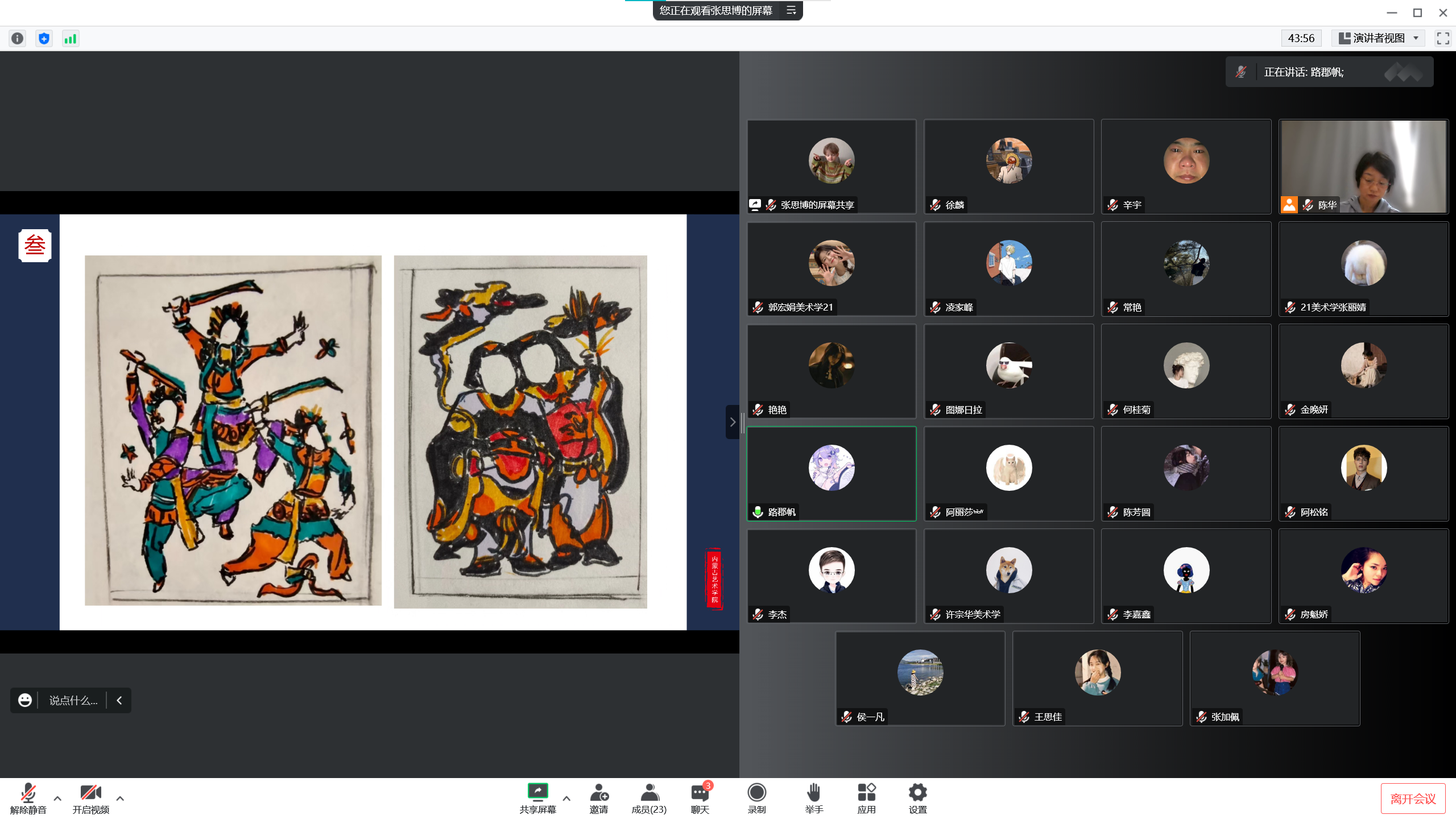Open the 演讲者视图 layout dropdown
Screen dimensions: 1456x819
[x=1378, y=38]
